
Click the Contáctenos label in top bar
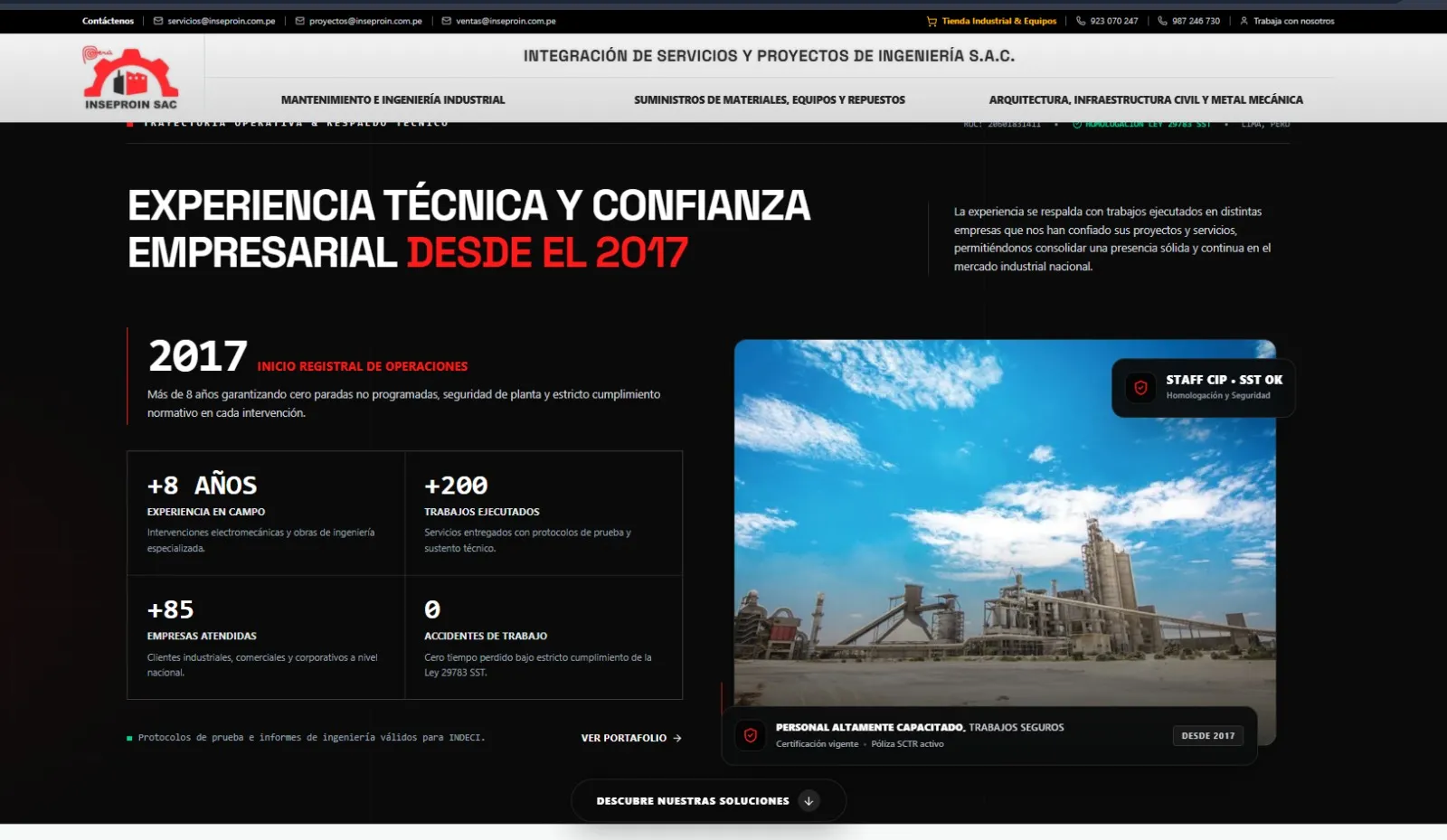[x=108, y=21]
